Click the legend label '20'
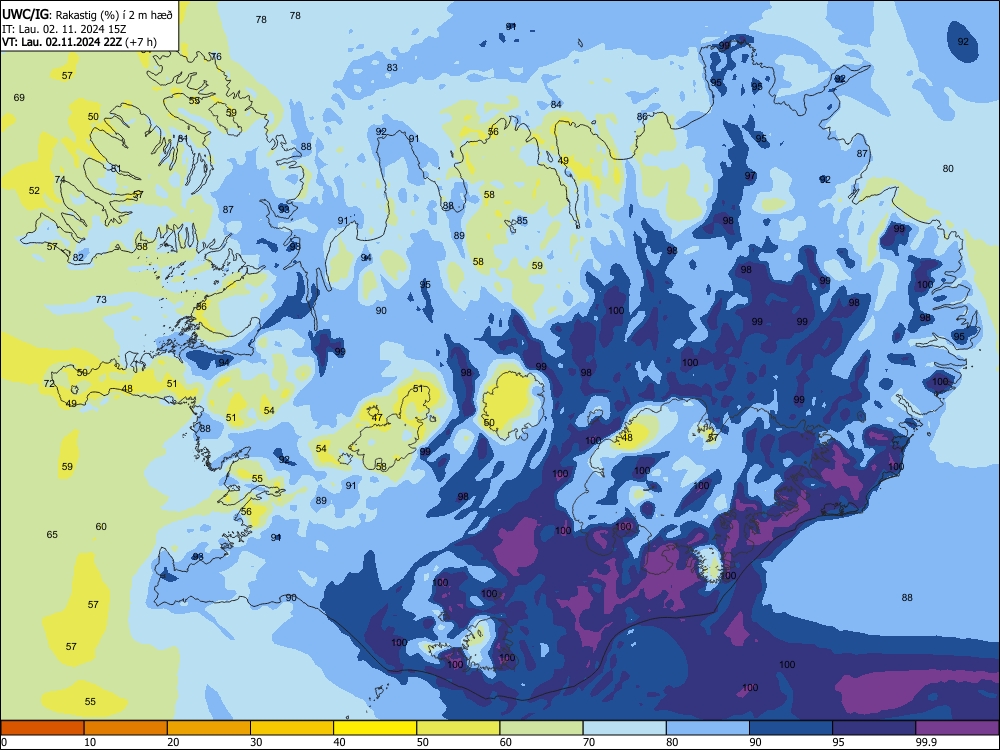 point(173,742)
